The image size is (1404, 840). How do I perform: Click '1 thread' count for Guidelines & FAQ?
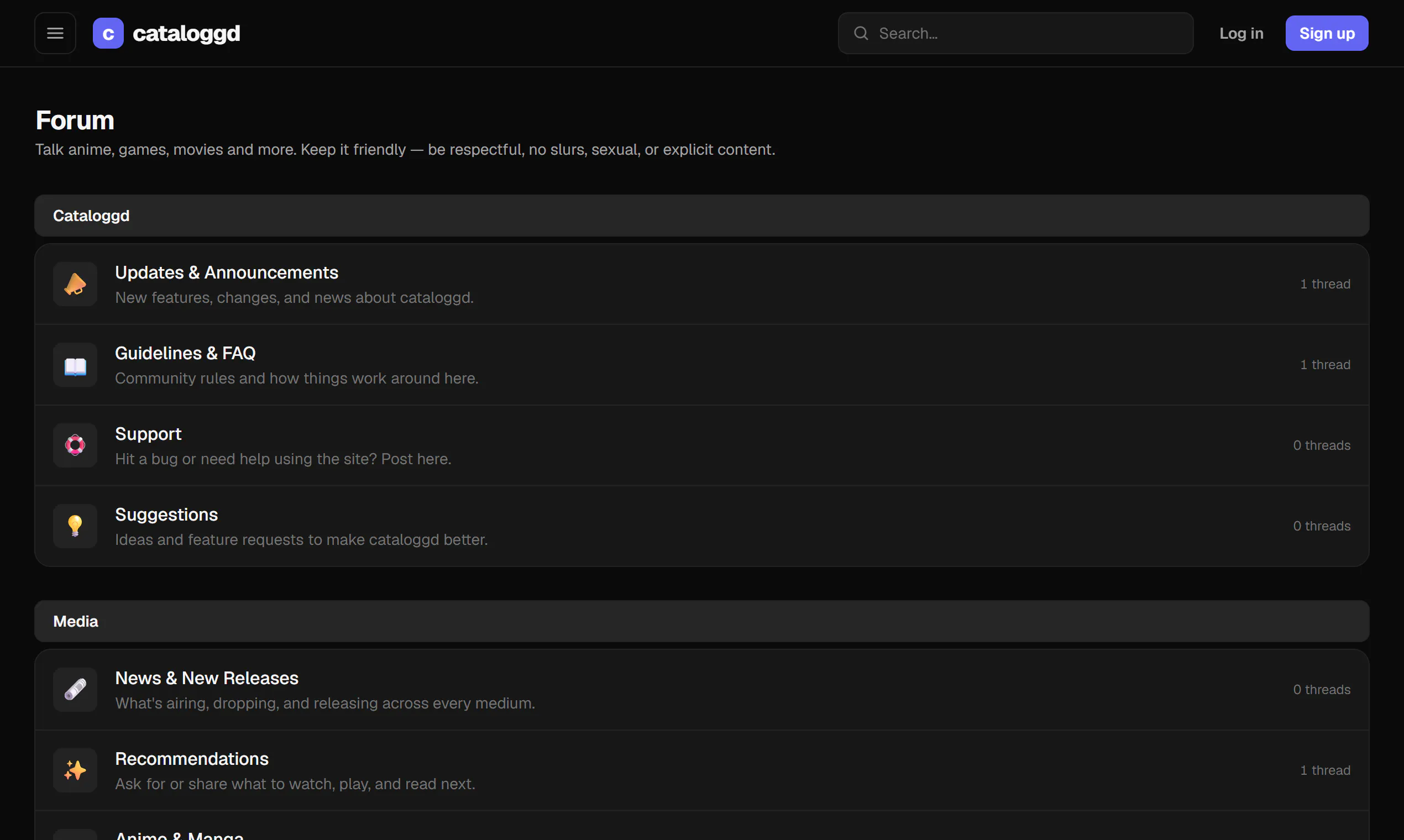[1325, 365]
